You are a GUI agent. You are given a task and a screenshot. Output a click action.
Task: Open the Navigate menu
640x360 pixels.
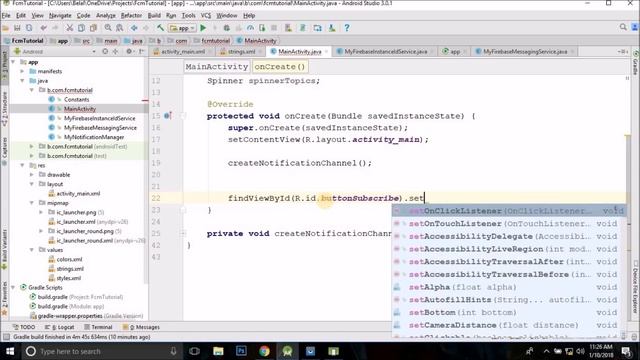click(60, 16)
